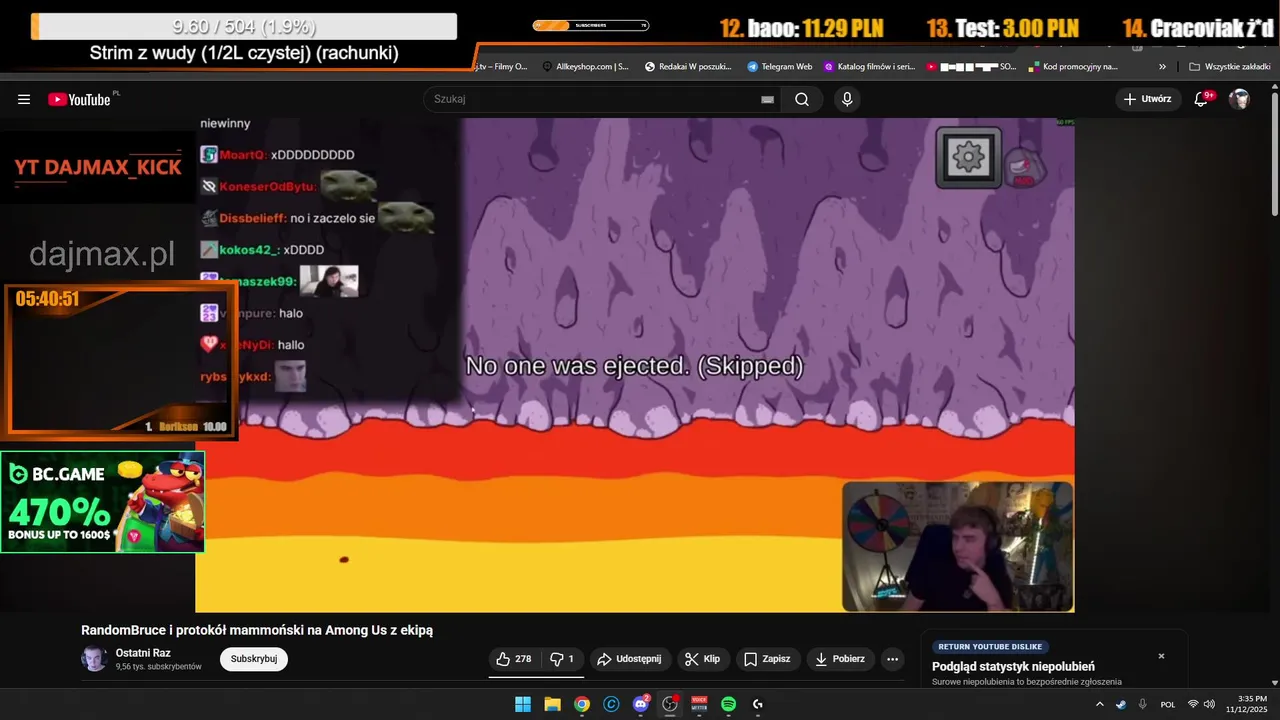1280x720 pixels.
Task: Open the account avatar menu
Action: click(1239, 99)
